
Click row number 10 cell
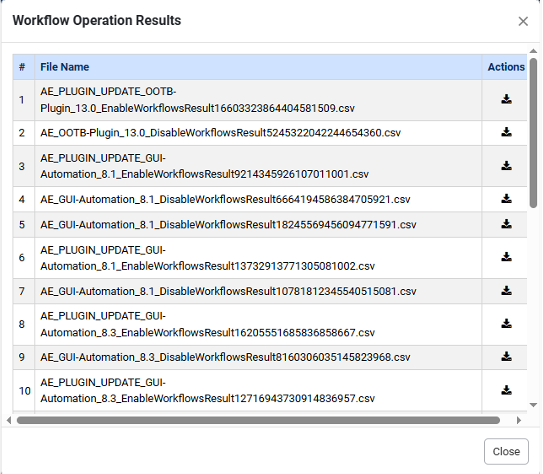(x=24, y=391)
